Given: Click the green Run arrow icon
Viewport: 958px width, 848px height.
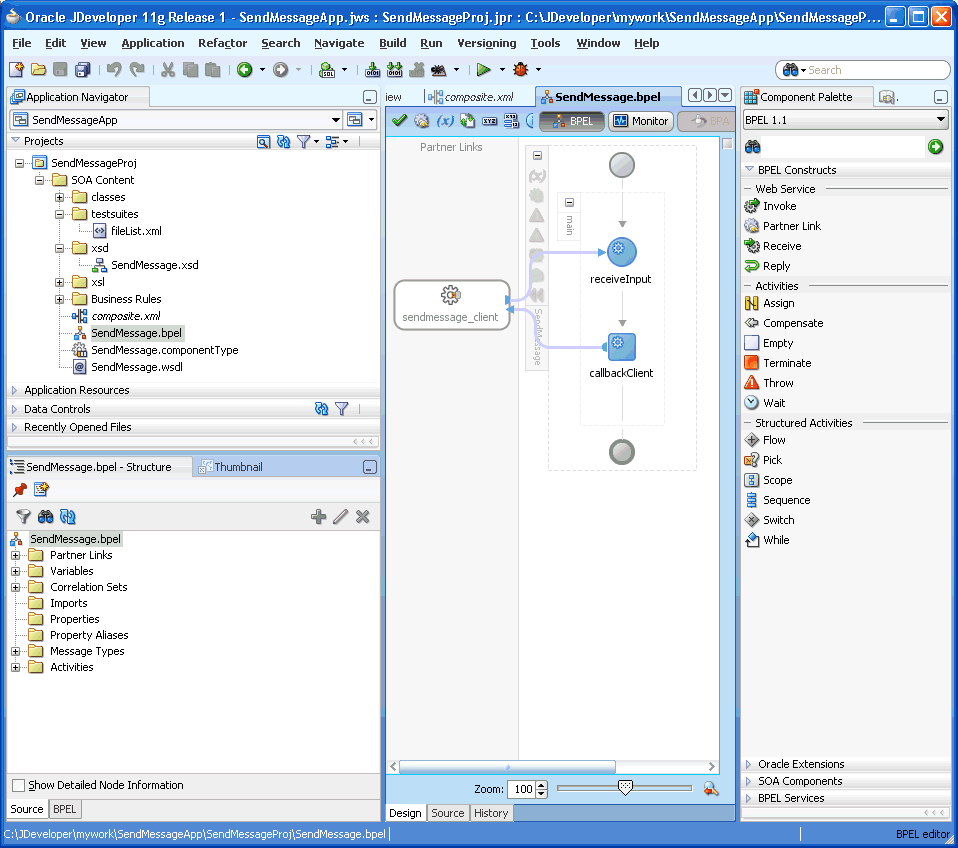Looking at the screenshot, I should 483,70.
